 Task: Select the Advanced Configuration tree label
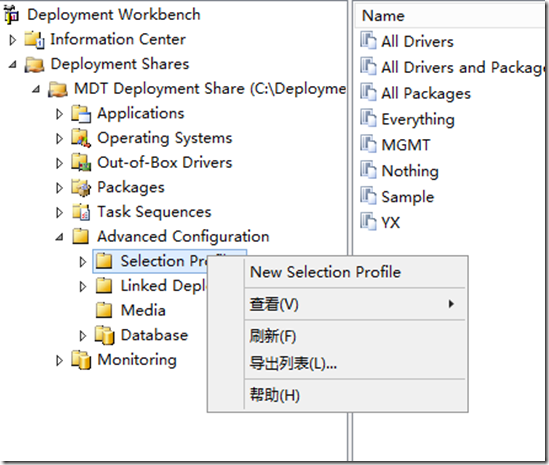tap(183, 237)
